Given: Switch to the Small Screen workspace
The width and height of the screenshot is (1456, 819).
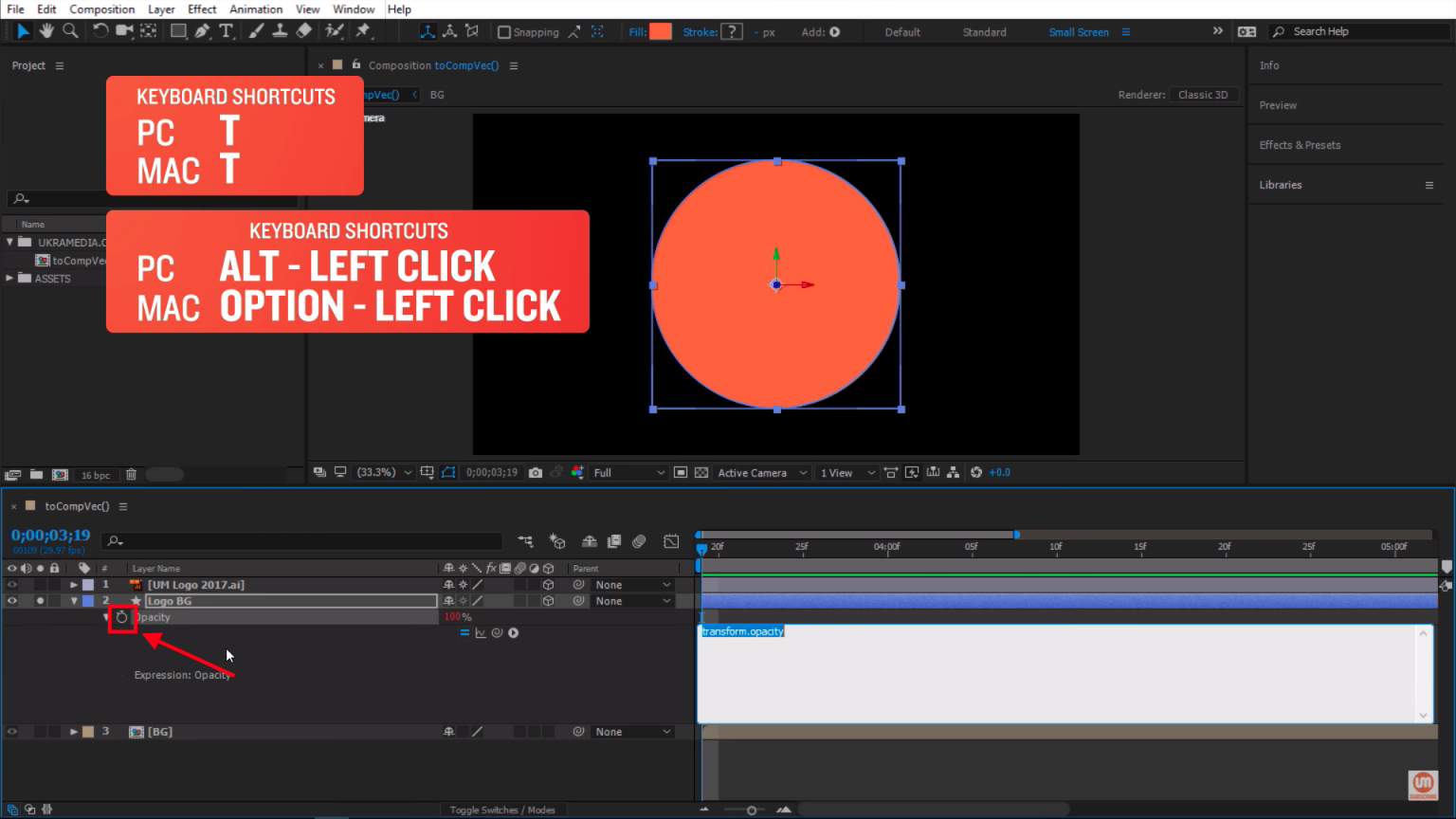Looking at the screenshot, I should tap(1078, 32).
